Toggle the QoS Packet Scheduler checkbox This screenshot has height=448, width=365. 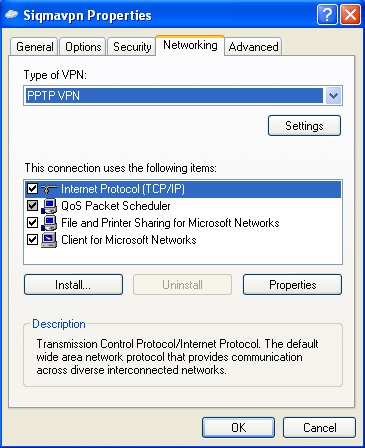tap(32, 206)
